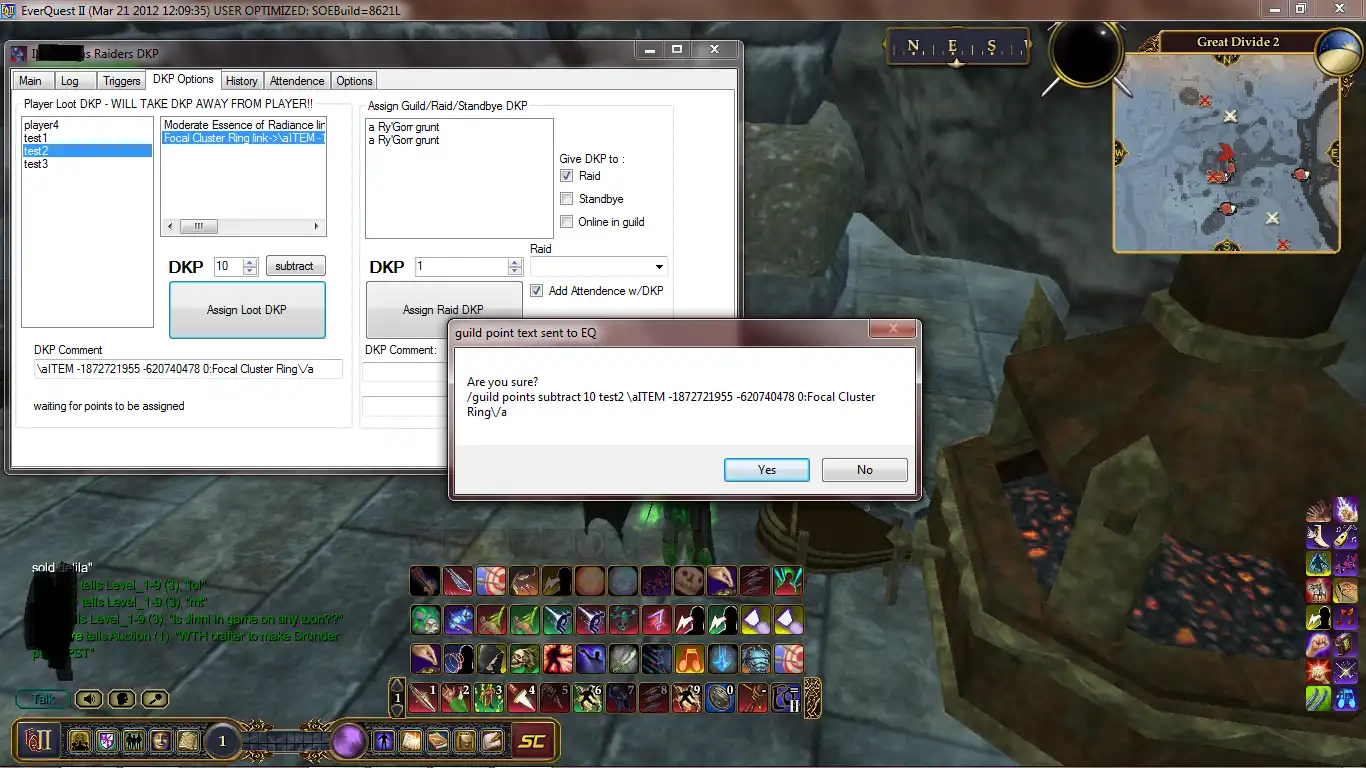Enable the Online in guild checkbox
Screen dimensions: 1366x768
[x=567, y=222]
